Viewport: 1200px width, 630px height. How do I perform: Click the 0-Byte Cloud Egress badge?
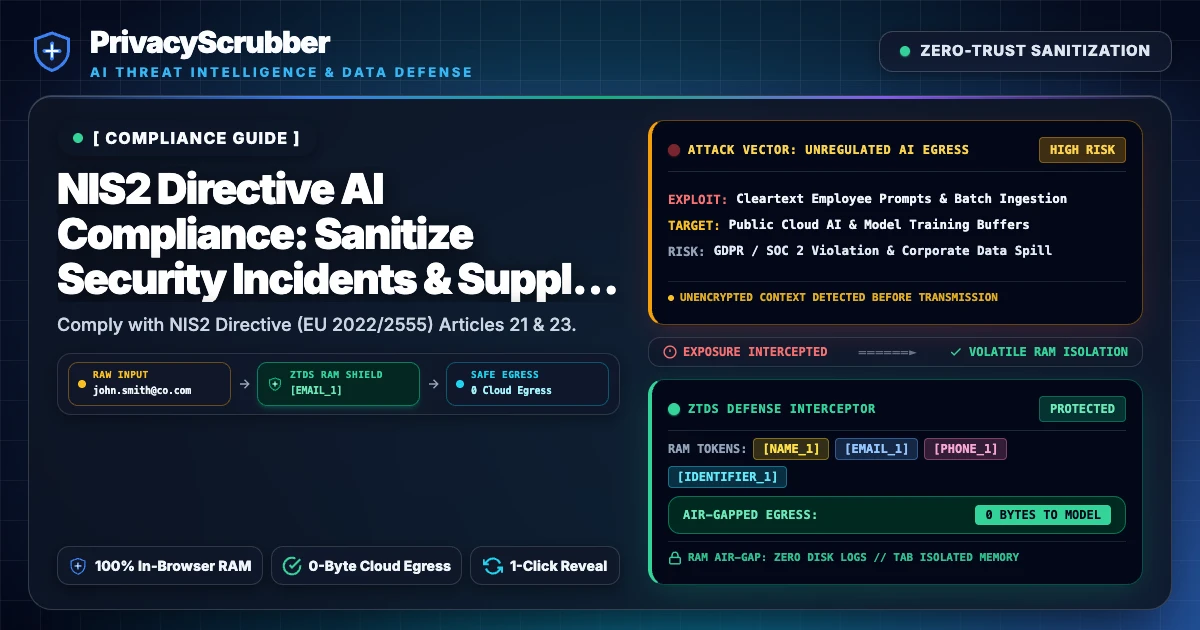pos(366,566)
